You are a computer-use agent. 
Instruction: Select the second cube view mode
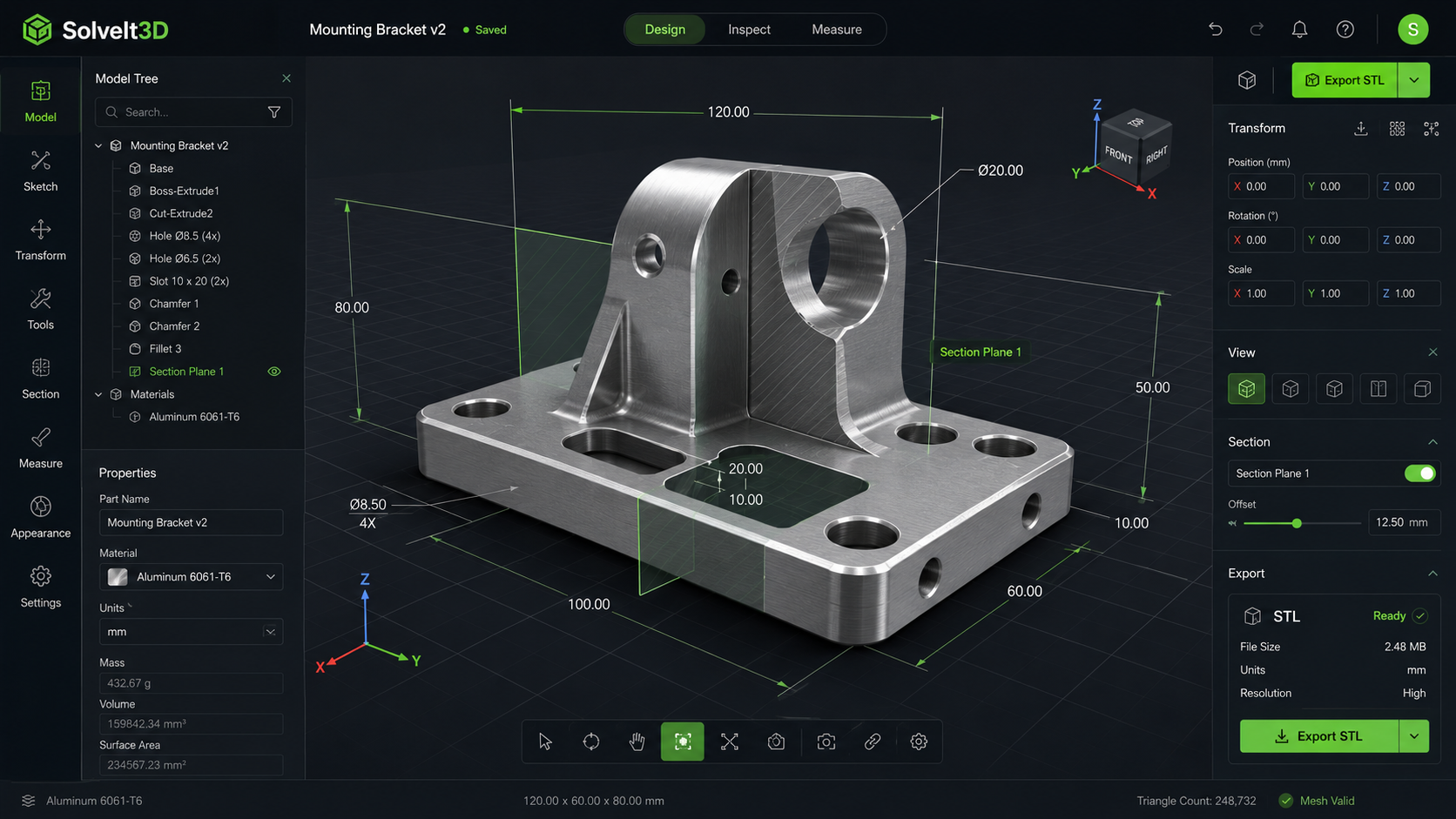1291,389
